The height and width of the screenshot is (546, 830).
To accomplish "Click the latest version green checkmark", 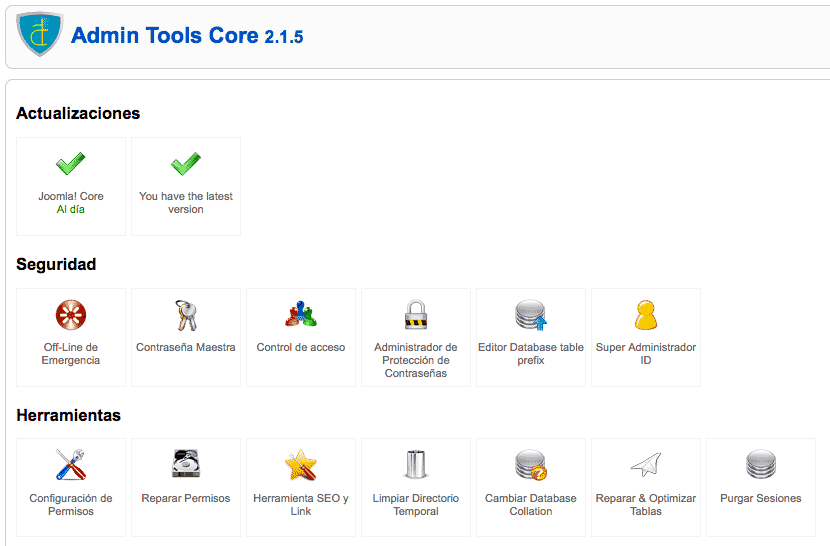I will click(186, 164).
